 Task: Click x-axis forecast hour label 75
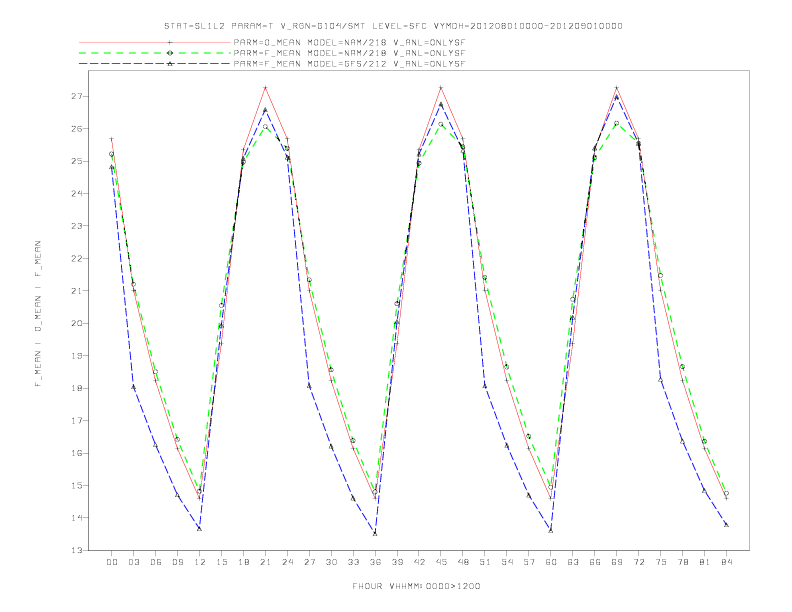tap(661, 562)
